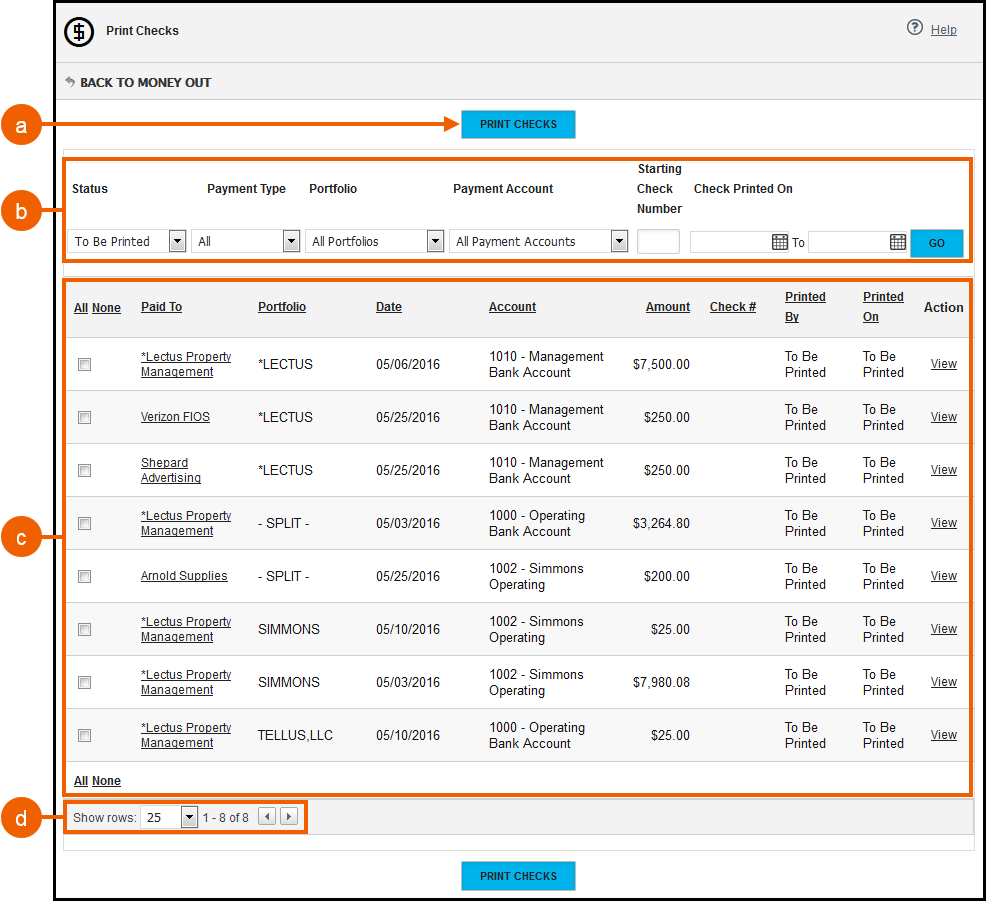Click the Starting Check Number input field
This screenshot has width=986, height=901.
pos(658,241)
